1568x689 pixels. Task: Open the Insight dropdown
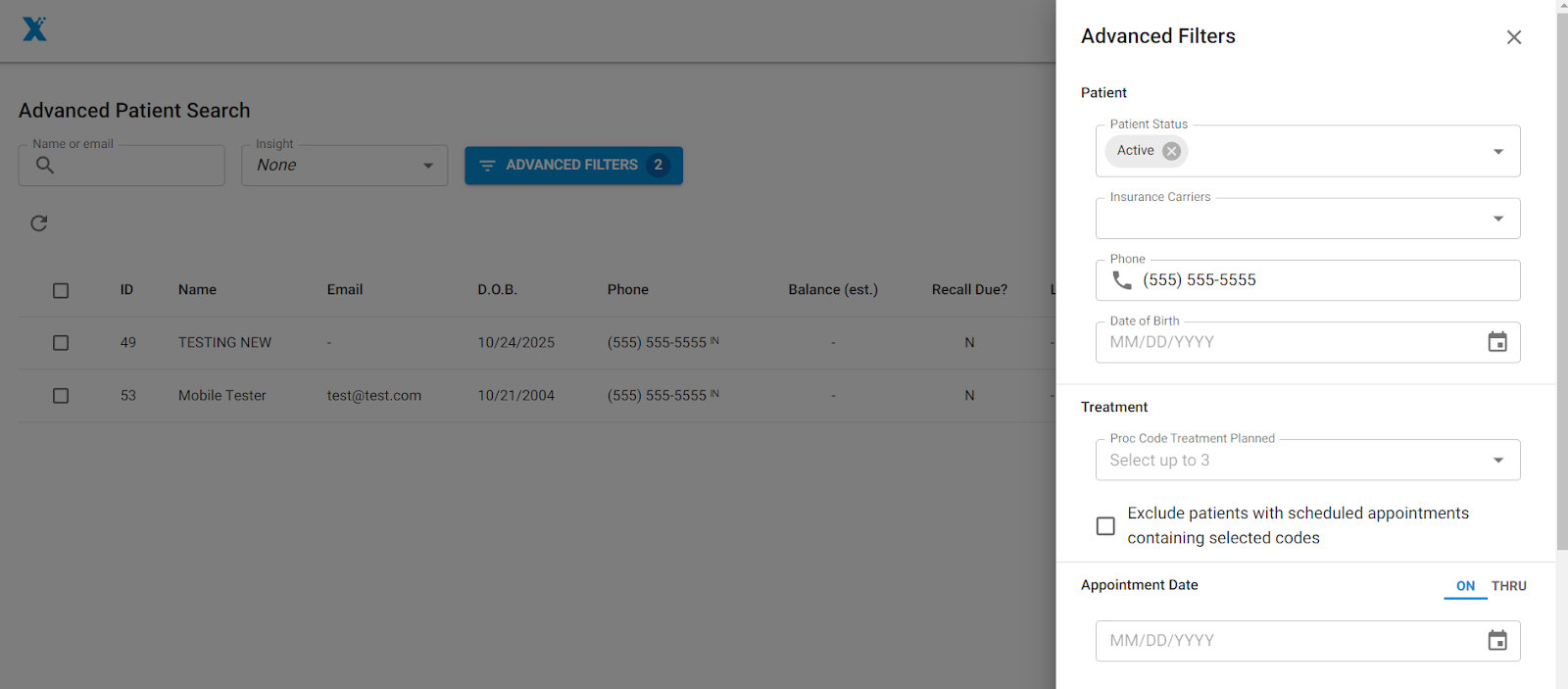tap(427, 166)
